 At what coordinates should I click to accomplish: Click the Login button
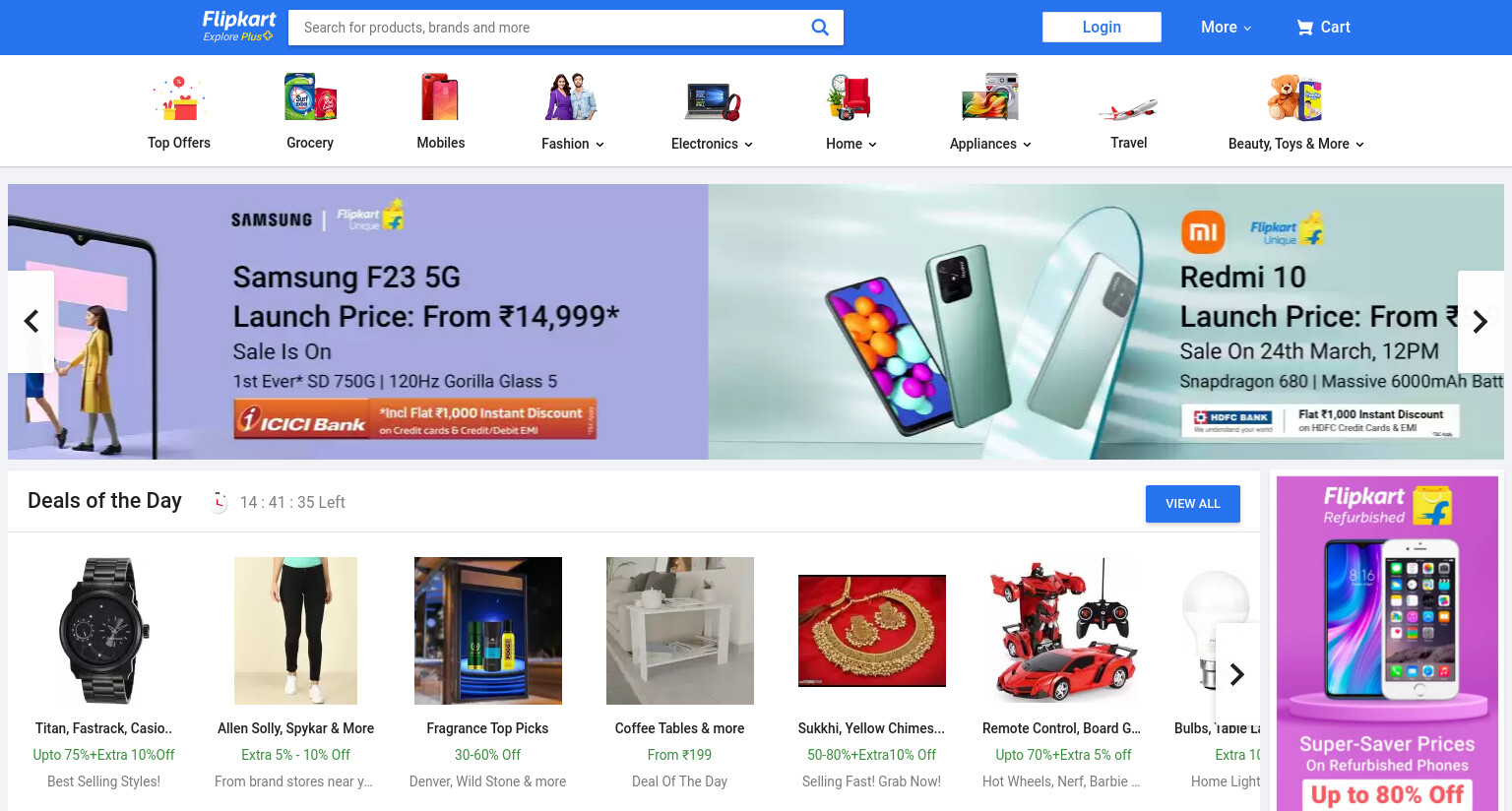click(x=1102, y=27)
